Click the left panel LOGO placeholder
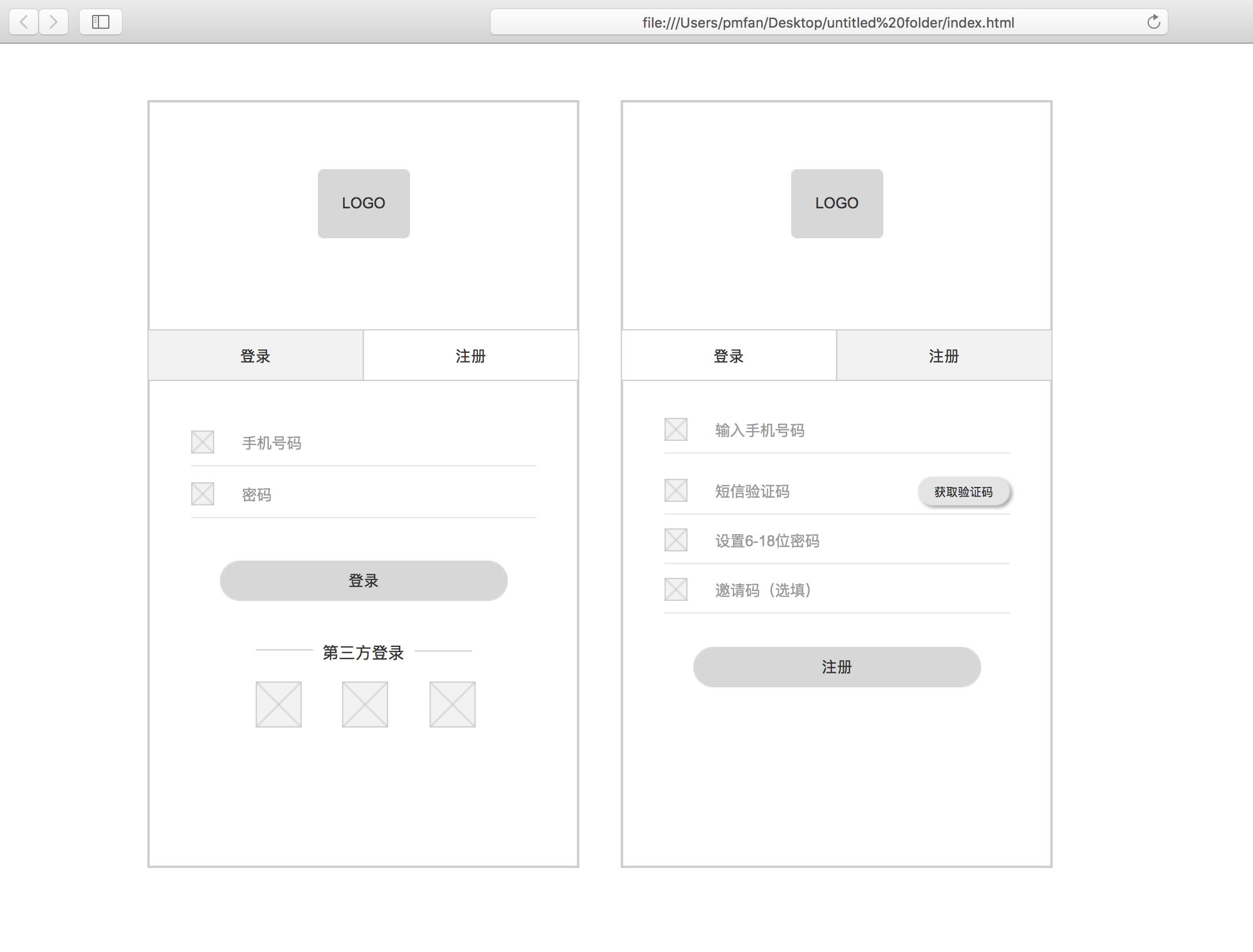1253x952 pixels. [364, 203]
